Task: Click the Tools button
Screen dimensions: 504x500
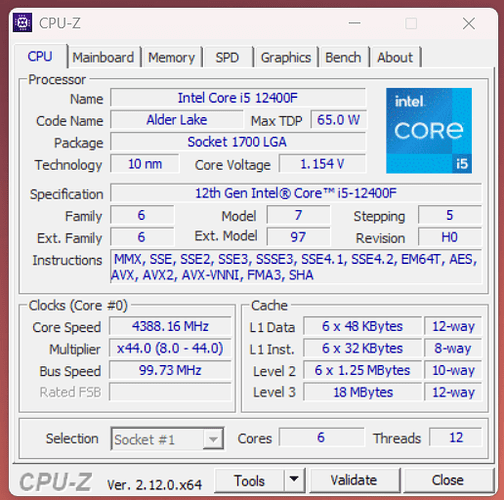Action: [x=249, y=480]
